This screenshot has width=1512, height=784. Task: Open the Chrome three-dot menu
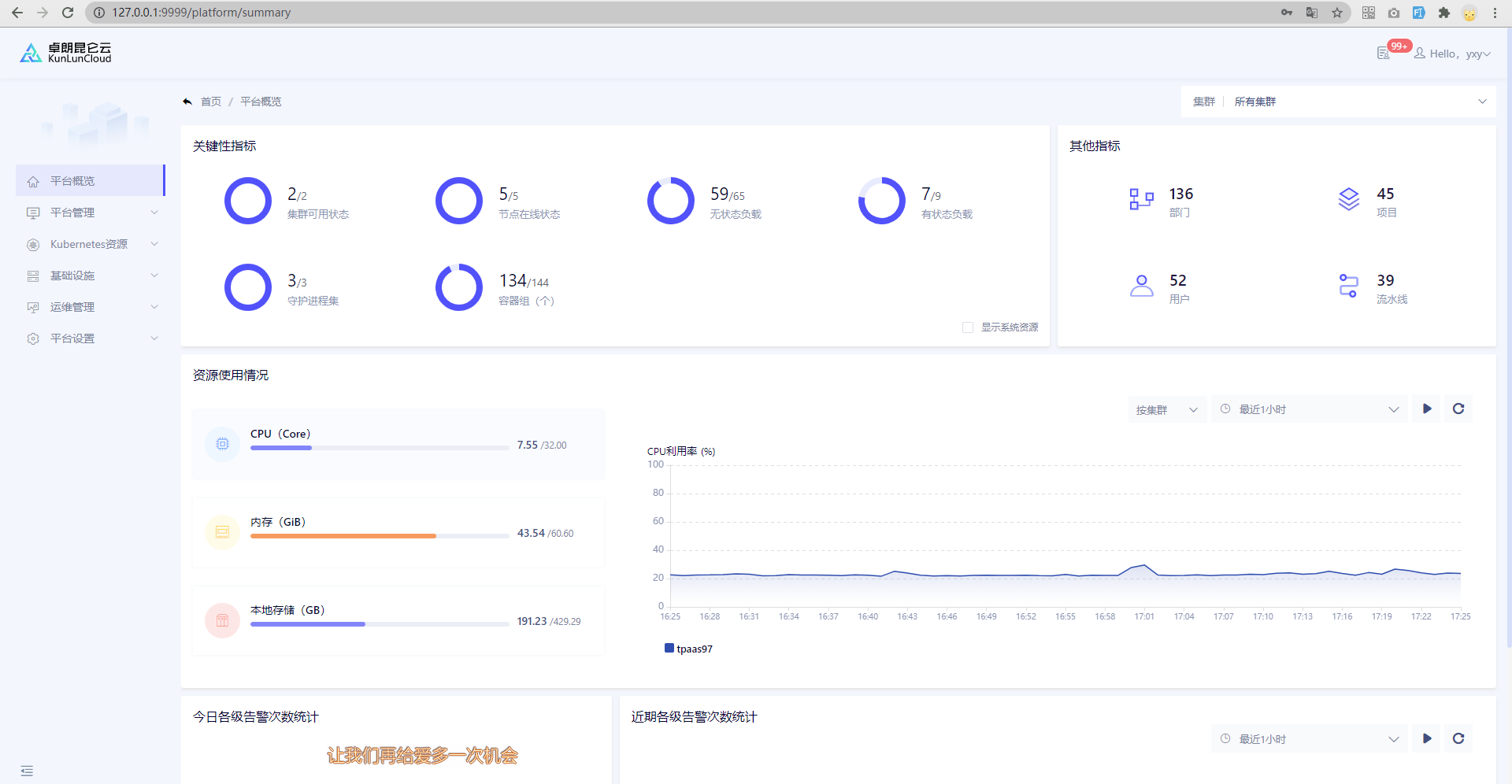(x=1495, y=13)
